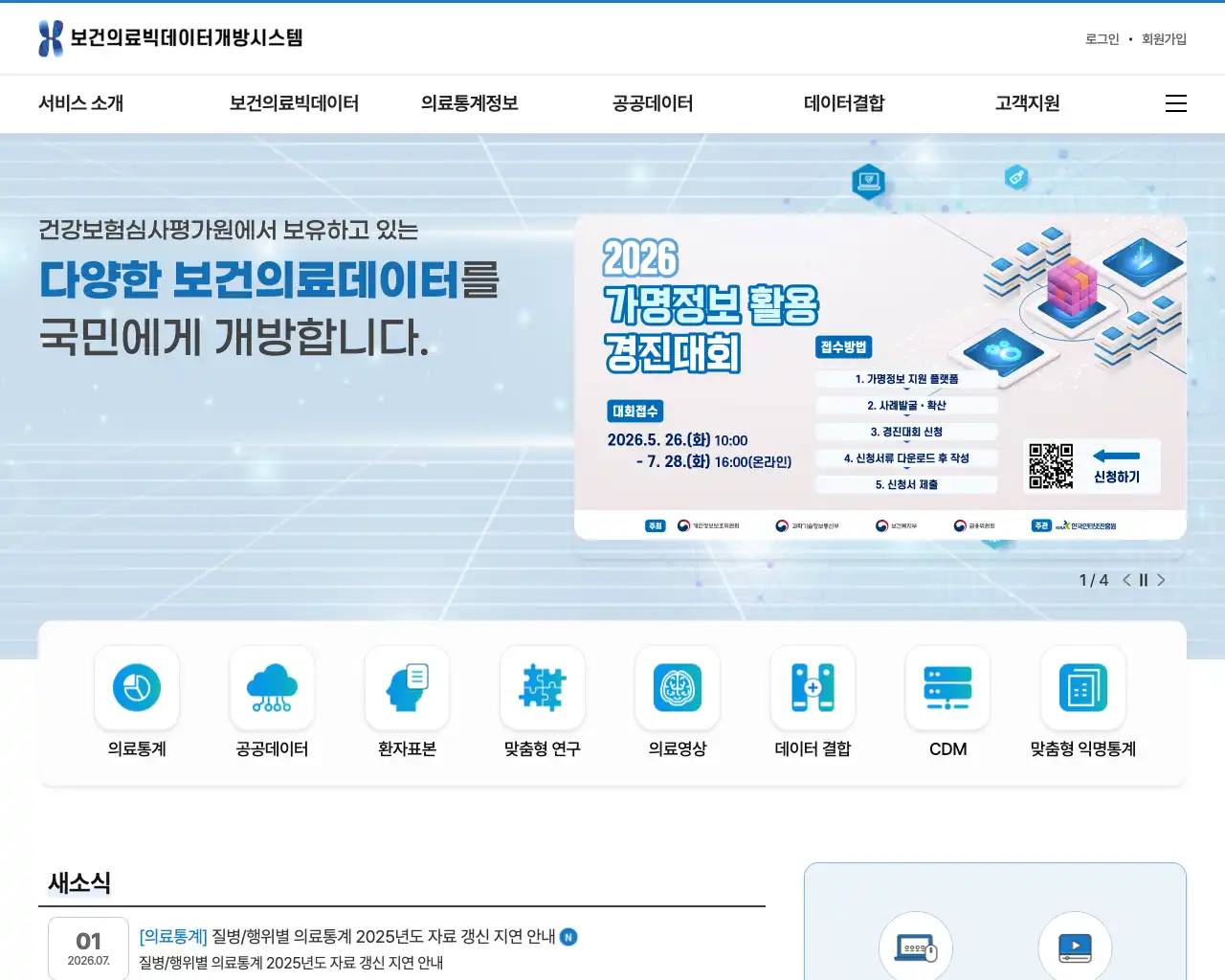Click the 회원가입 link
Viewport: 1225px width, 980px height.
pyautogui.click(x=1164, y=39)
